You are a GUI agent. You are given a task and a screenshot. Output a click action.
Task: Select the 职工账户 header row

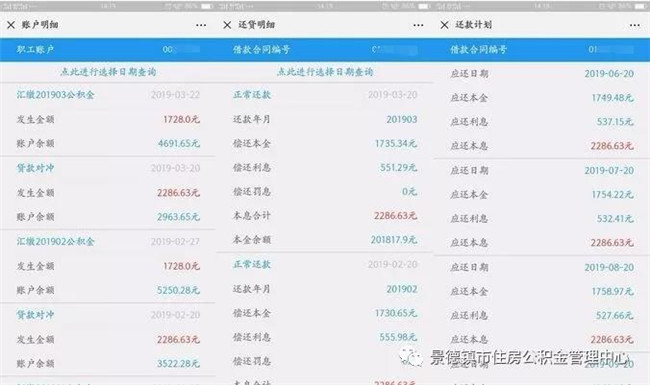(108, 50)
